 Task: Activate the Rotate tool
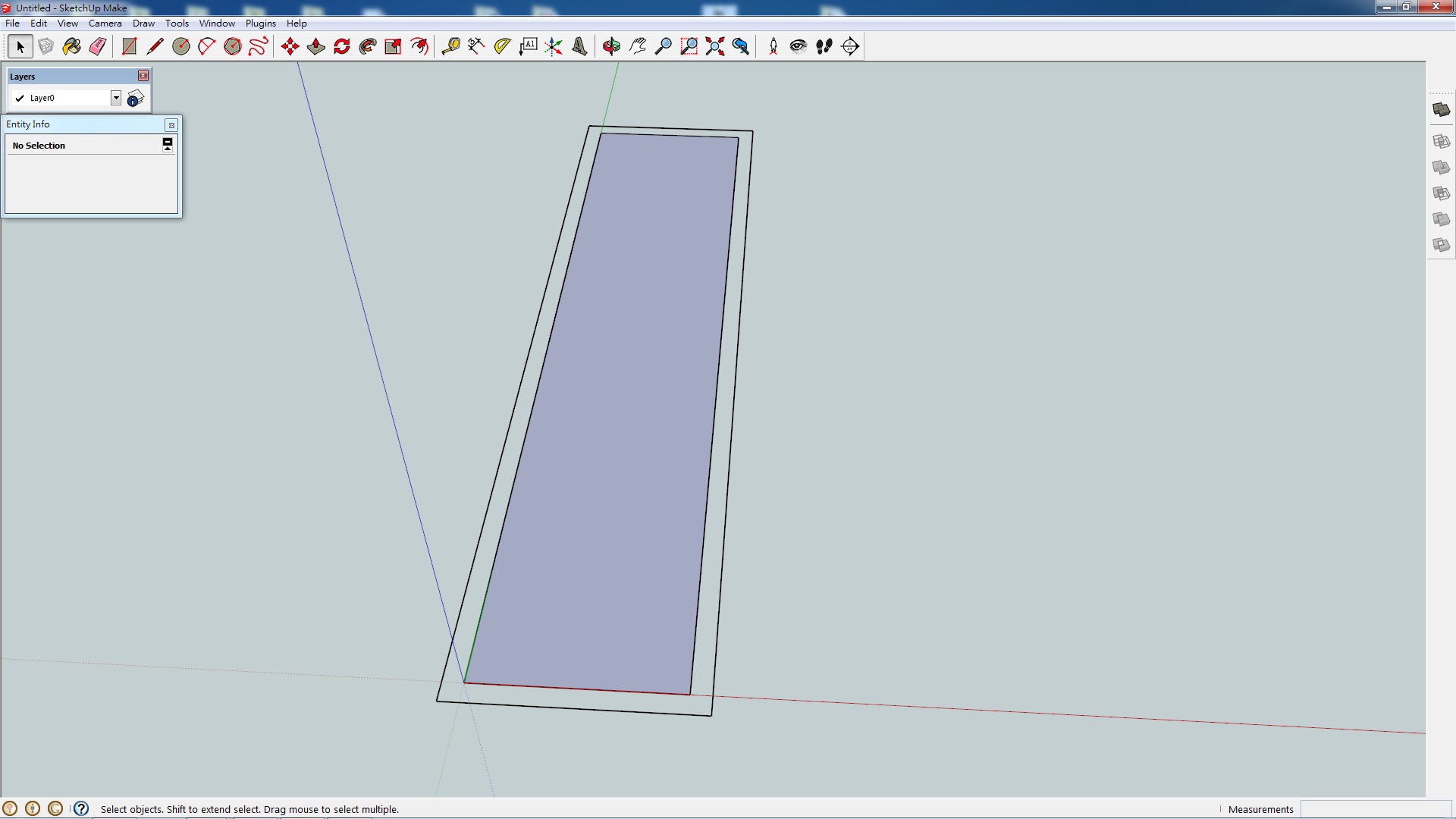(342, 46)
